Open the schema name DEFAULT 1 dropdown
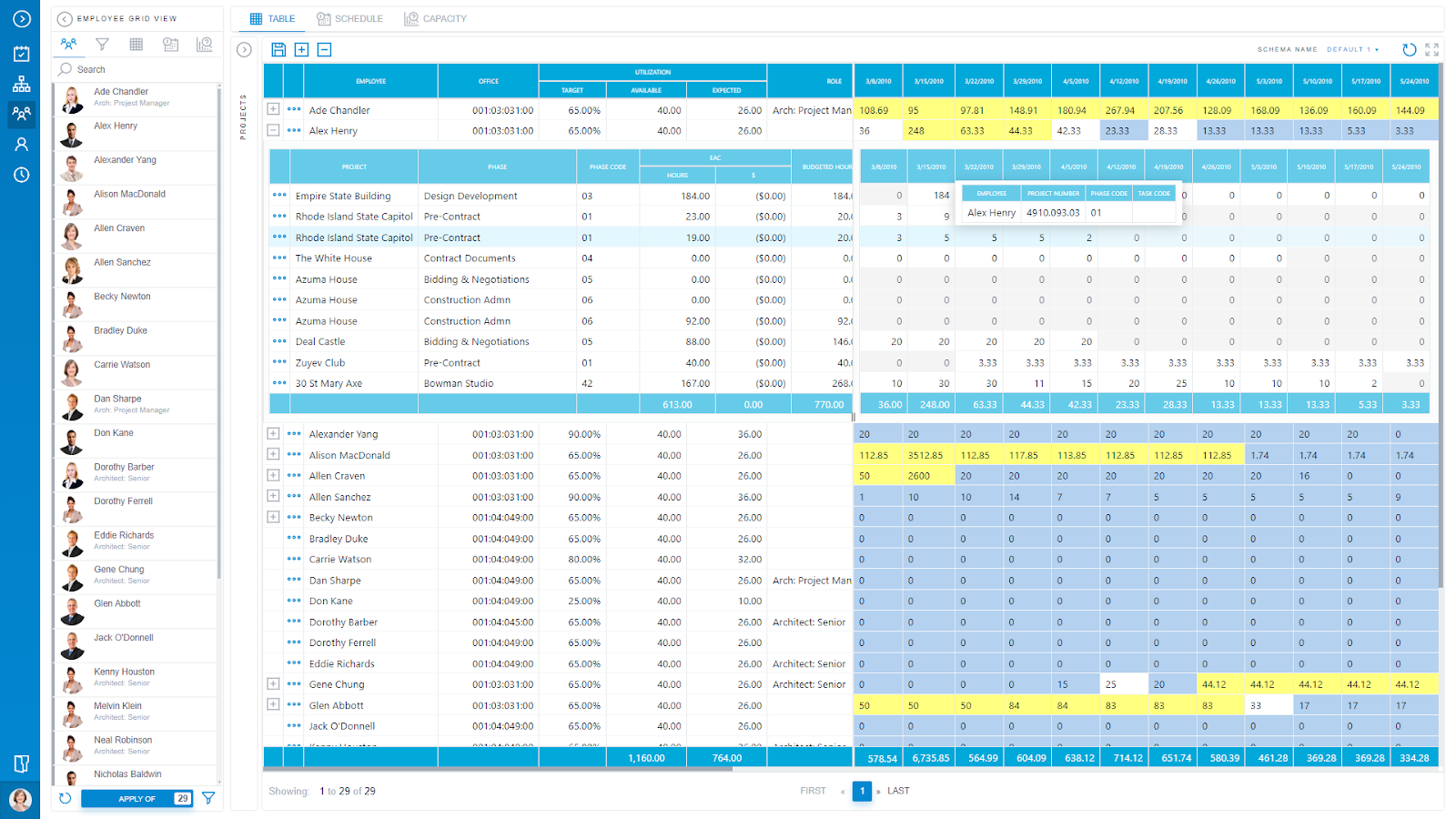The image size is (1456, 819). (1352, 49)
